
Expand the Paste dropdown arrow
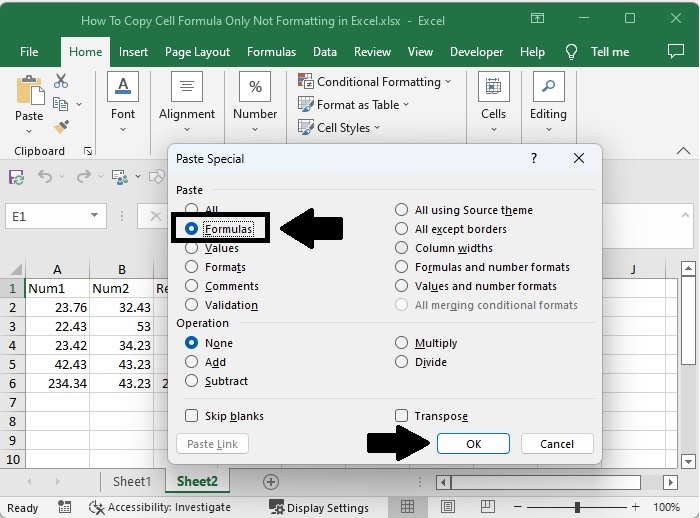(x=29, y=131)
